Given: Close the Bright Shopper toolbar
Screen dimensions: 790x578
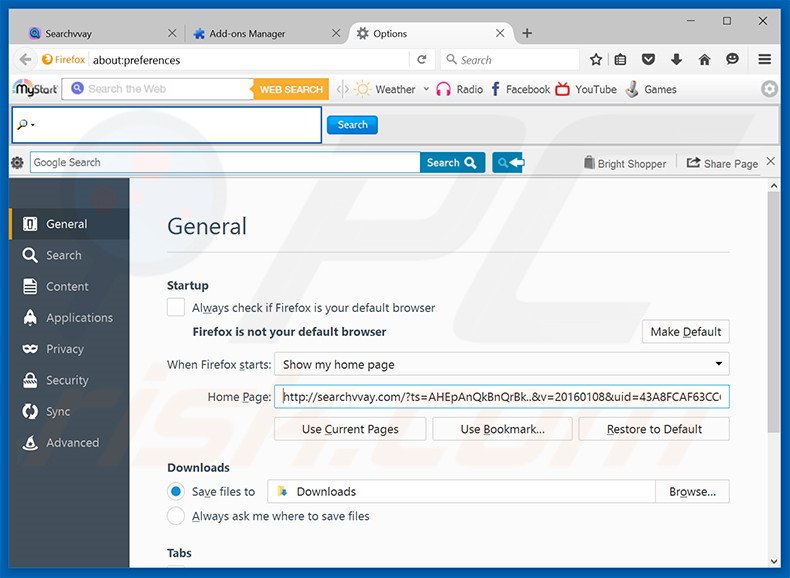Looking at the screenshot, I should [x=770, y=161].
